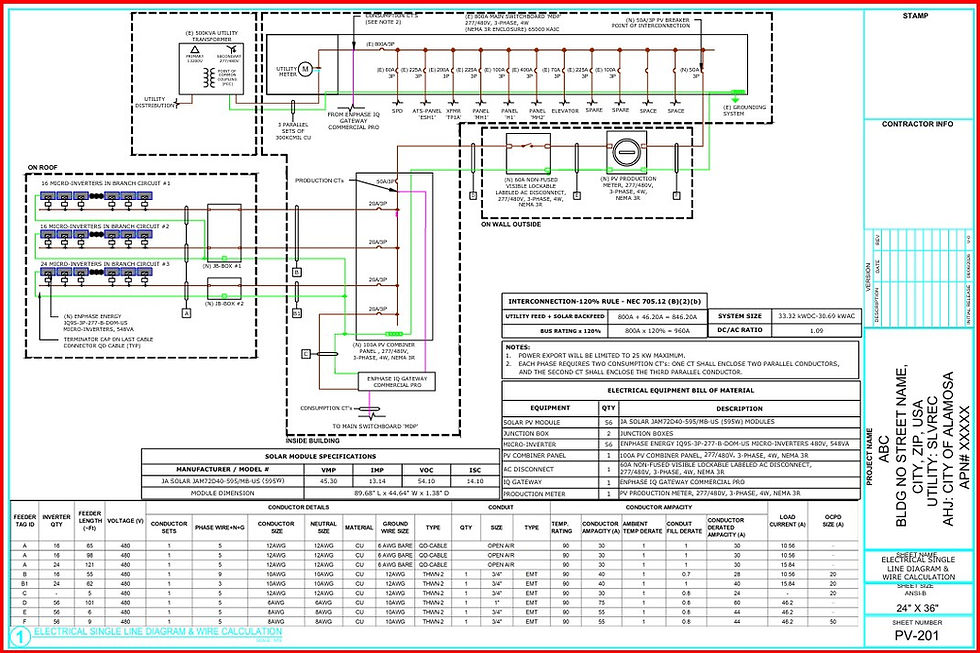
Task: Click the "ON WALL OUTSIDE" area label
Action: click(x=511, y=224)
